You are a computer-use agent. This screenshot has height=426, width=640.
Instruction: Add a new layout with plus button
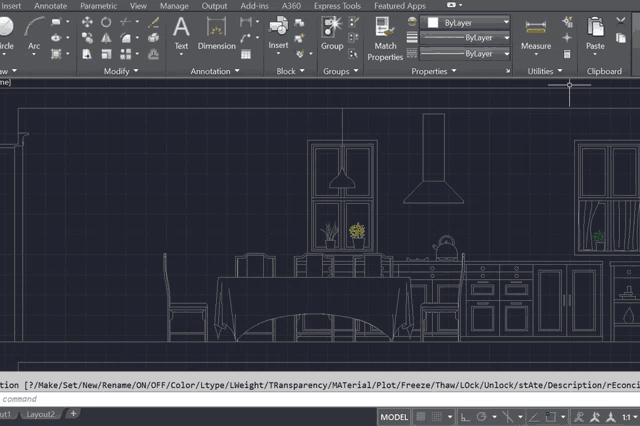73,414
